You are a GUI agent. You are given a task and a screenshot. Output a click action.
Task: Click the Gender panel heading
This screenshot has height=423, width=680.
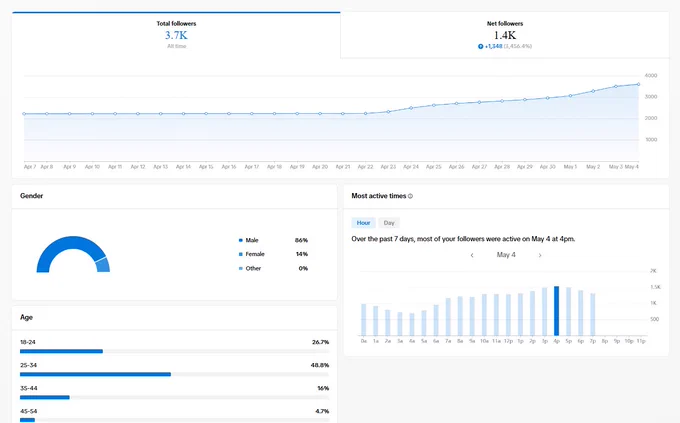[32, 196]
